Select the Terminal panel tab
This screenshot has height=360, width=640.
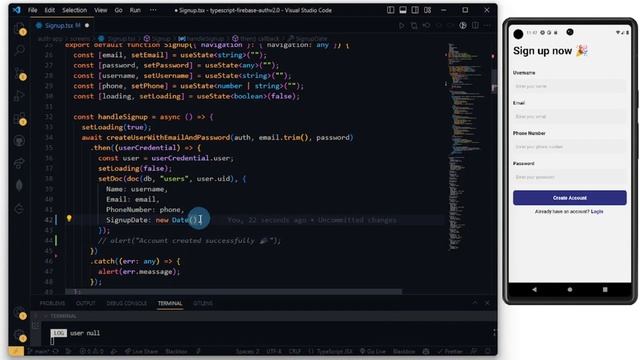click(x=170, y=303)
